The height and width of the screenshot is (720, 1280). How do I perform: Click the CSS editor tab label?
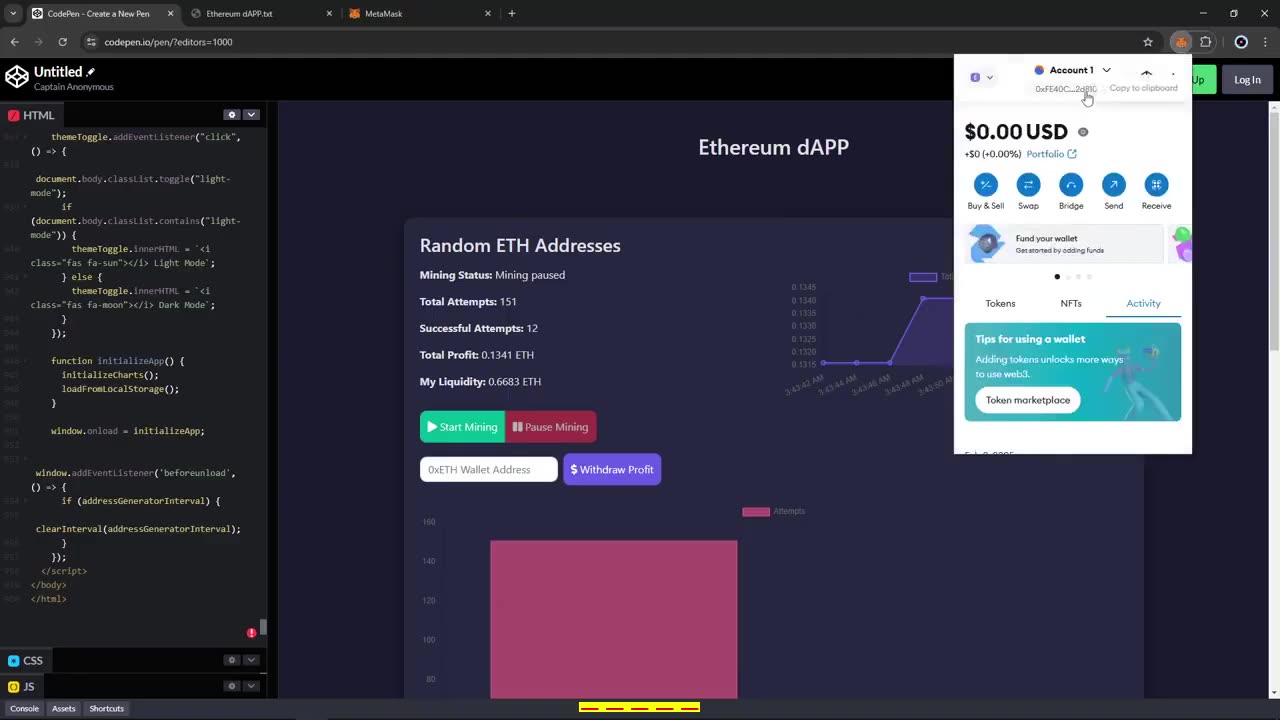pyautogui.click(x=26, y=661)
